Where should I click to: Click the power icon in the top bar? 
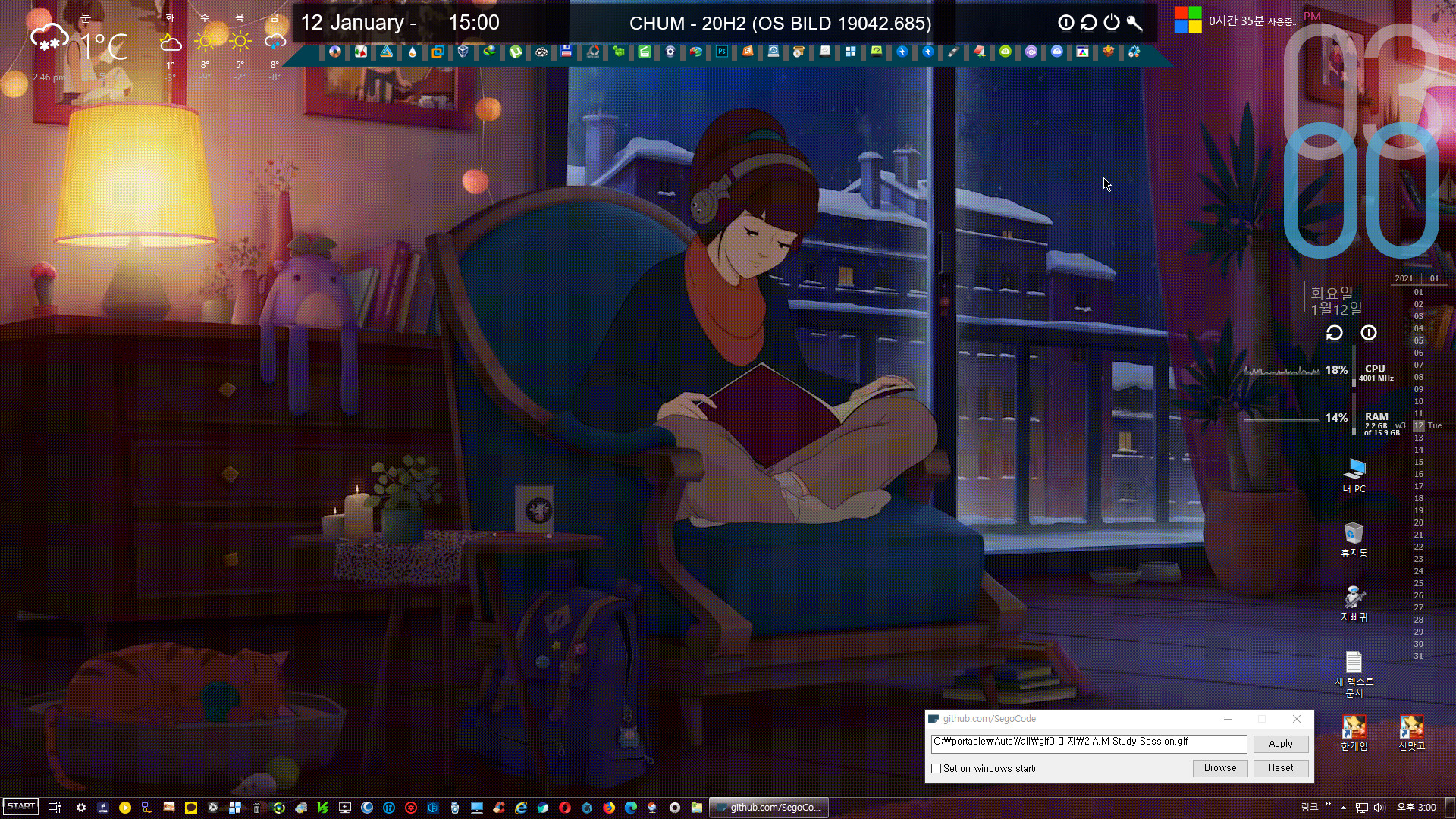point(1112,23)
